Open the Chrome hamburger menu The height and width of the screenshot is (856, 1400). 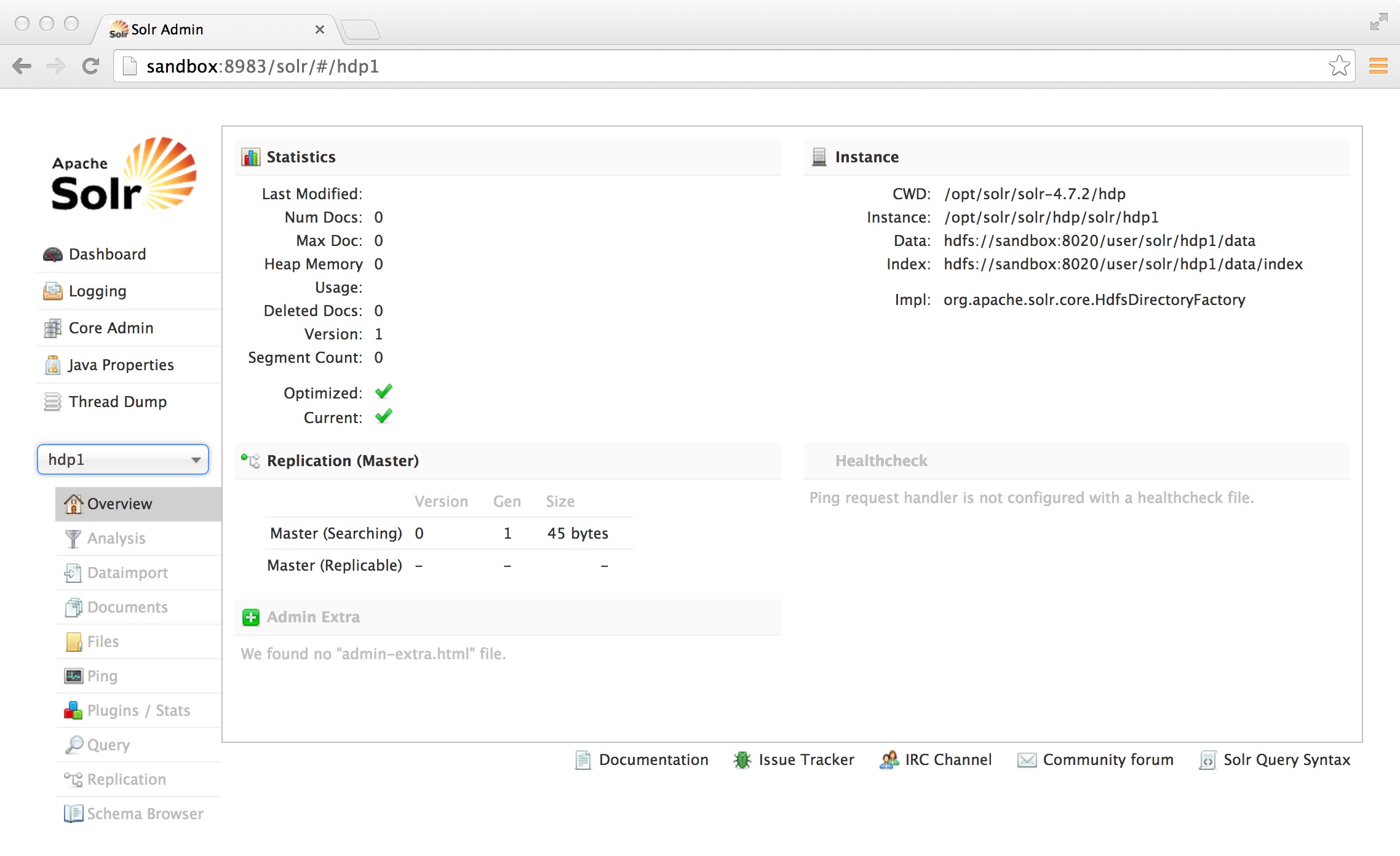[x=1378, y=66]
